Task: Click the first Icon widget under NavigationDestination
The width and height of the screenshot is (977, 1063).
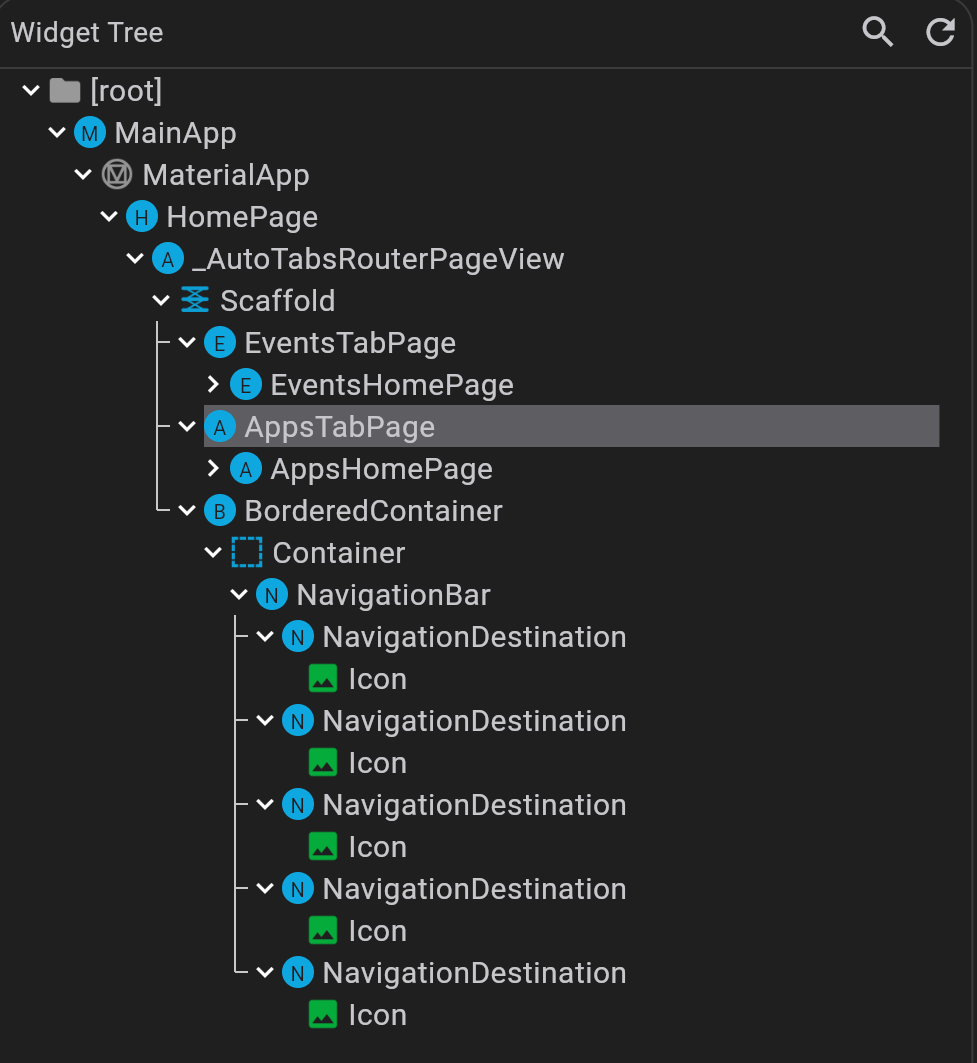Action: pos(324,678)
